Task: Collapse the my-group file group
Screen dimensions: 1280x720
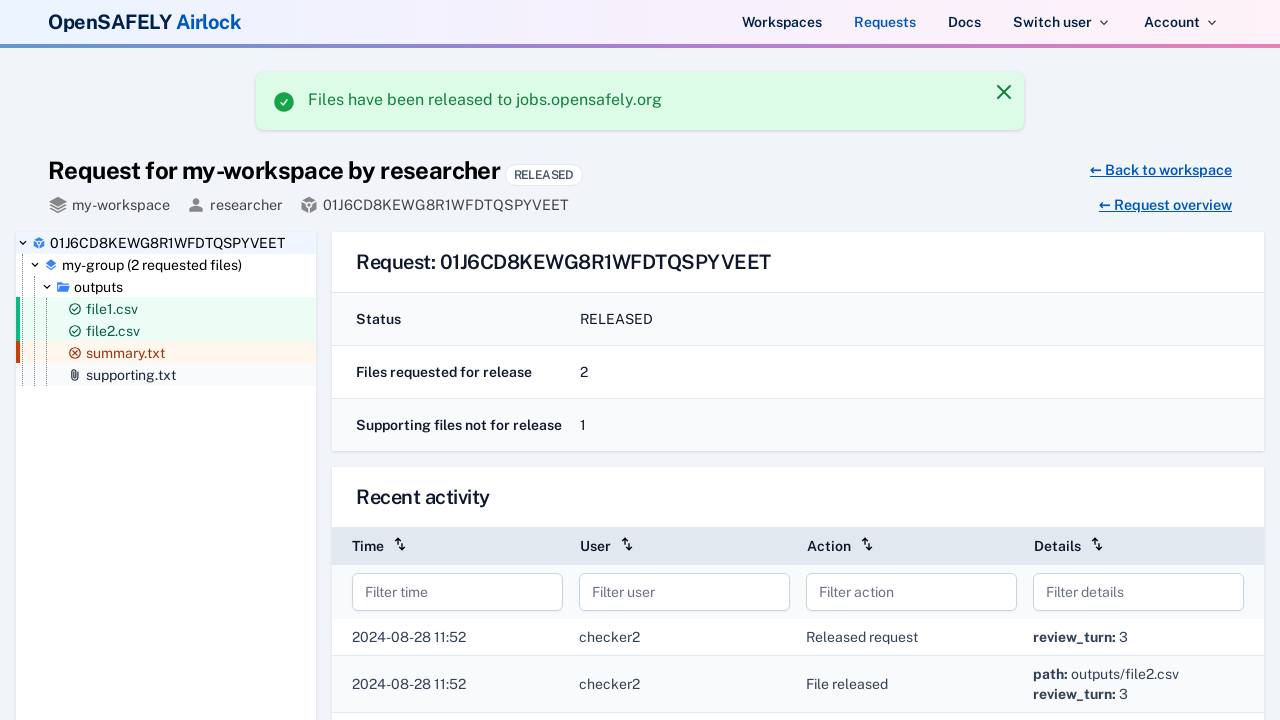Action: pos(35,265)
